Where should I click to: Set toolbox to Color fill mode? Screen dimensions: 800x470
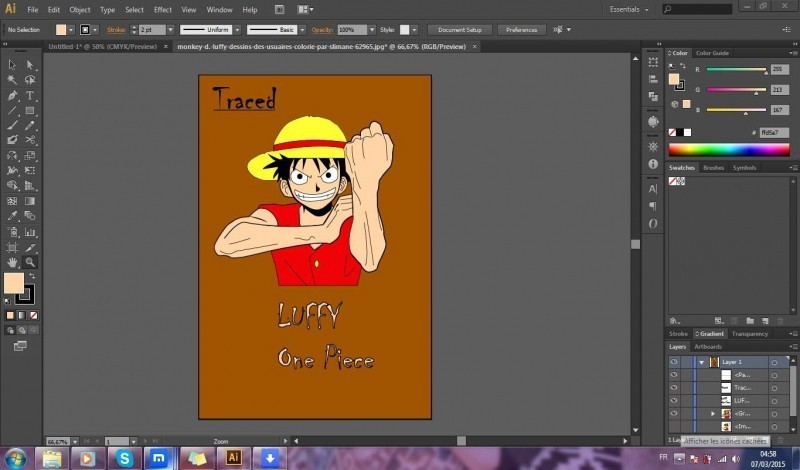pos(10,315)
